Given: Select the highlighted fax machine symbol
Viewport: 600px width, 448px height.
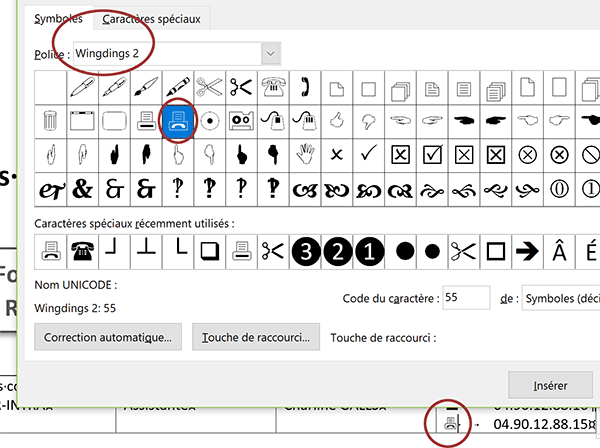Looking at the screenshot, I should [x=178, y=121].
